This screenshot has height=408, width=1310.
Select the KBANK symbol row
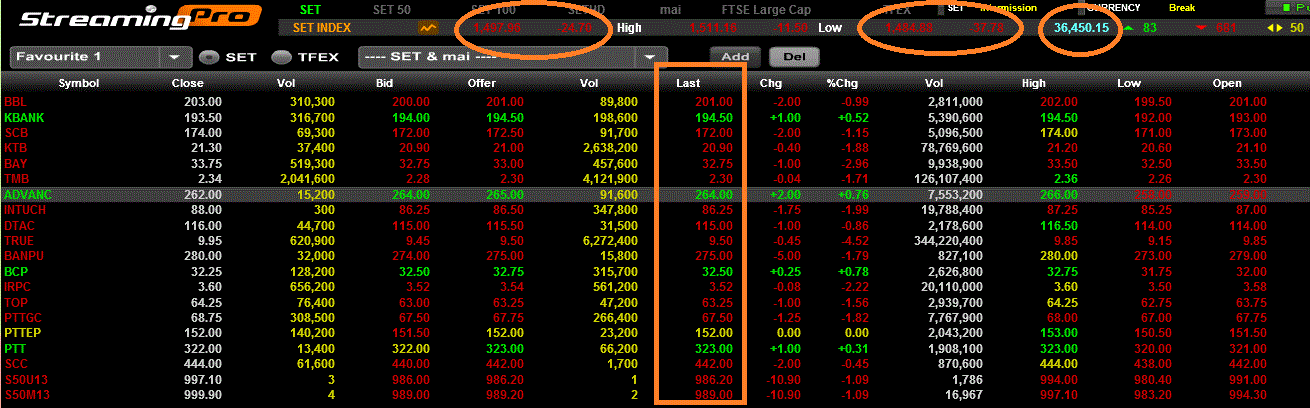655,117
